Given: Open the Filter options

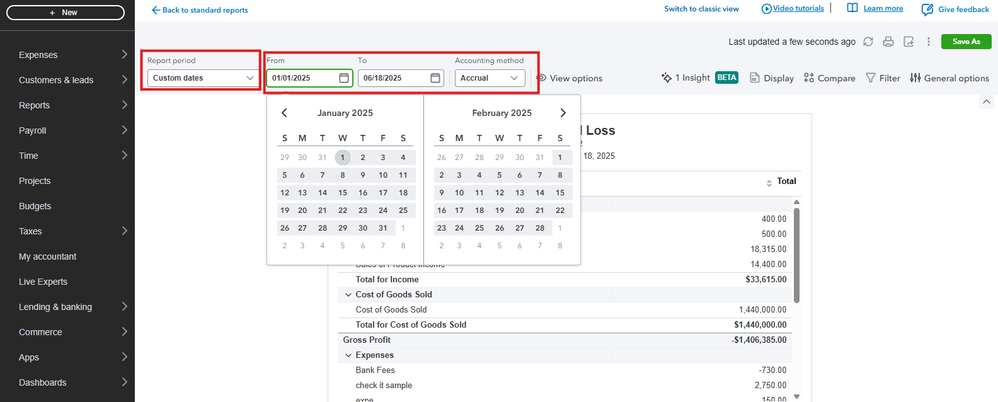Looking at the screenshot, I should click(883, 78).
